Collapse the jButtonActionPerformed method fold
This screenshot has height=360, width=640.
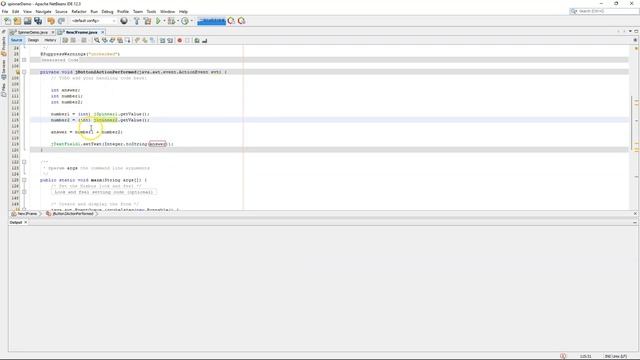[x=24, y=72]
